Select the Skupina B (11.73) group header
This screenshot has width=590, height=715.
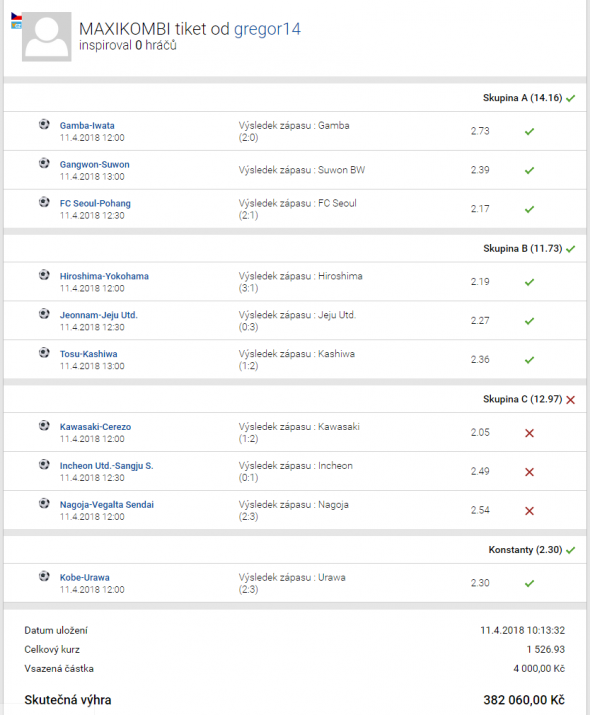pyautogui.click(x=523, y=249)
